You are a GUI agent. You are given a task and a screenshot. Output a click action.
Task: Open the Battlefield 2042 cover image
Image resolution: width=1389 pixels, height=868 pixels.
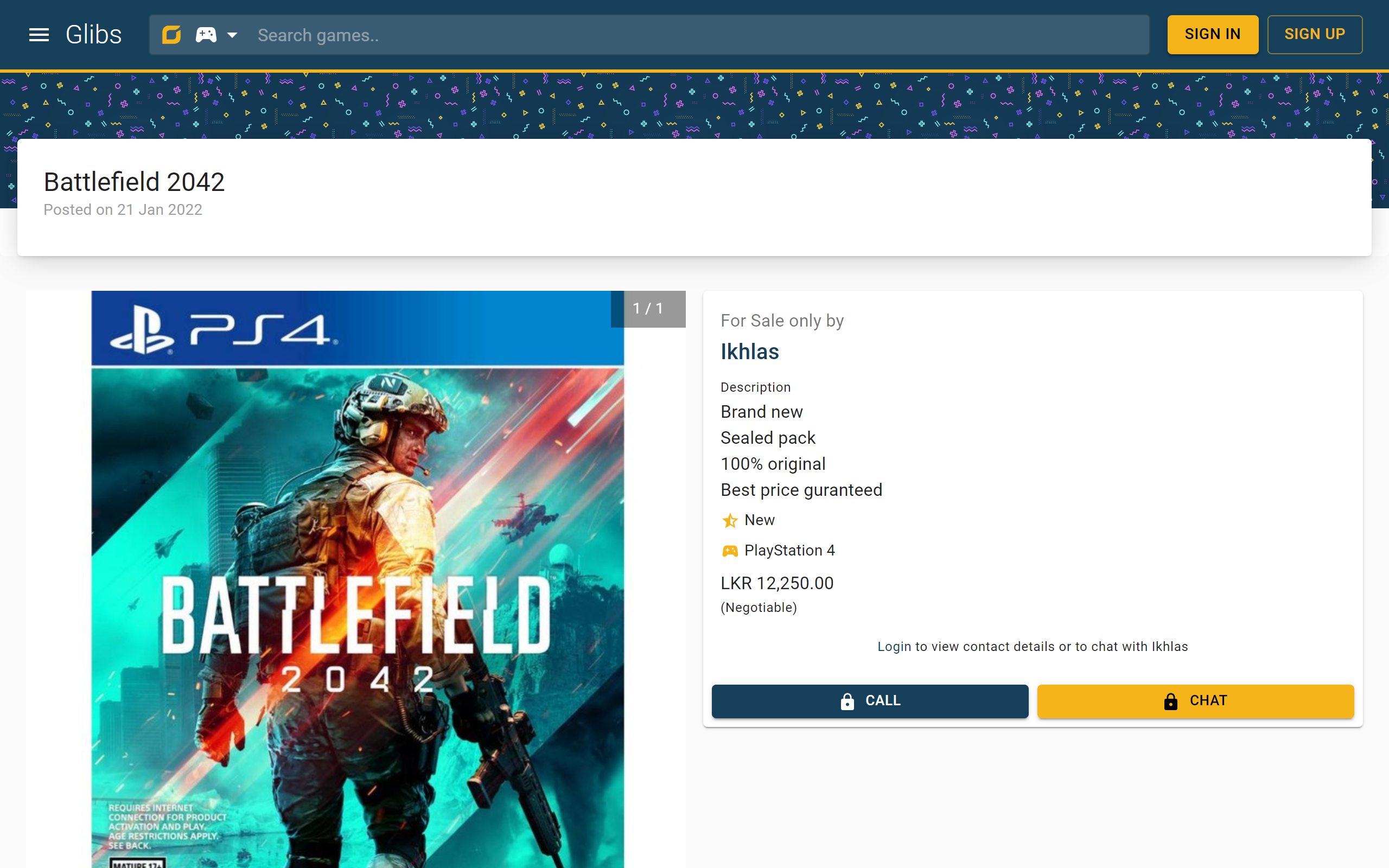[357, 603]
